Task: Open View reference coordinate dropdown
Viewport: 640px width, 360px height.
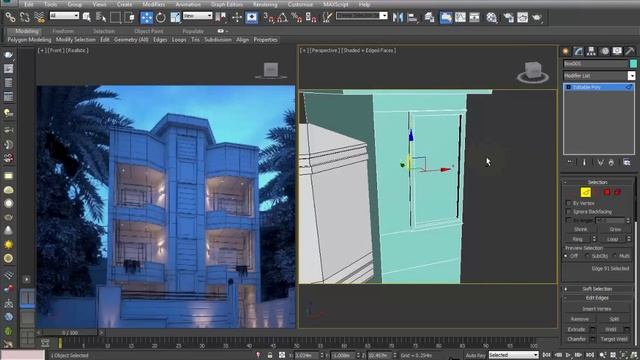Action: coord(198,16)
